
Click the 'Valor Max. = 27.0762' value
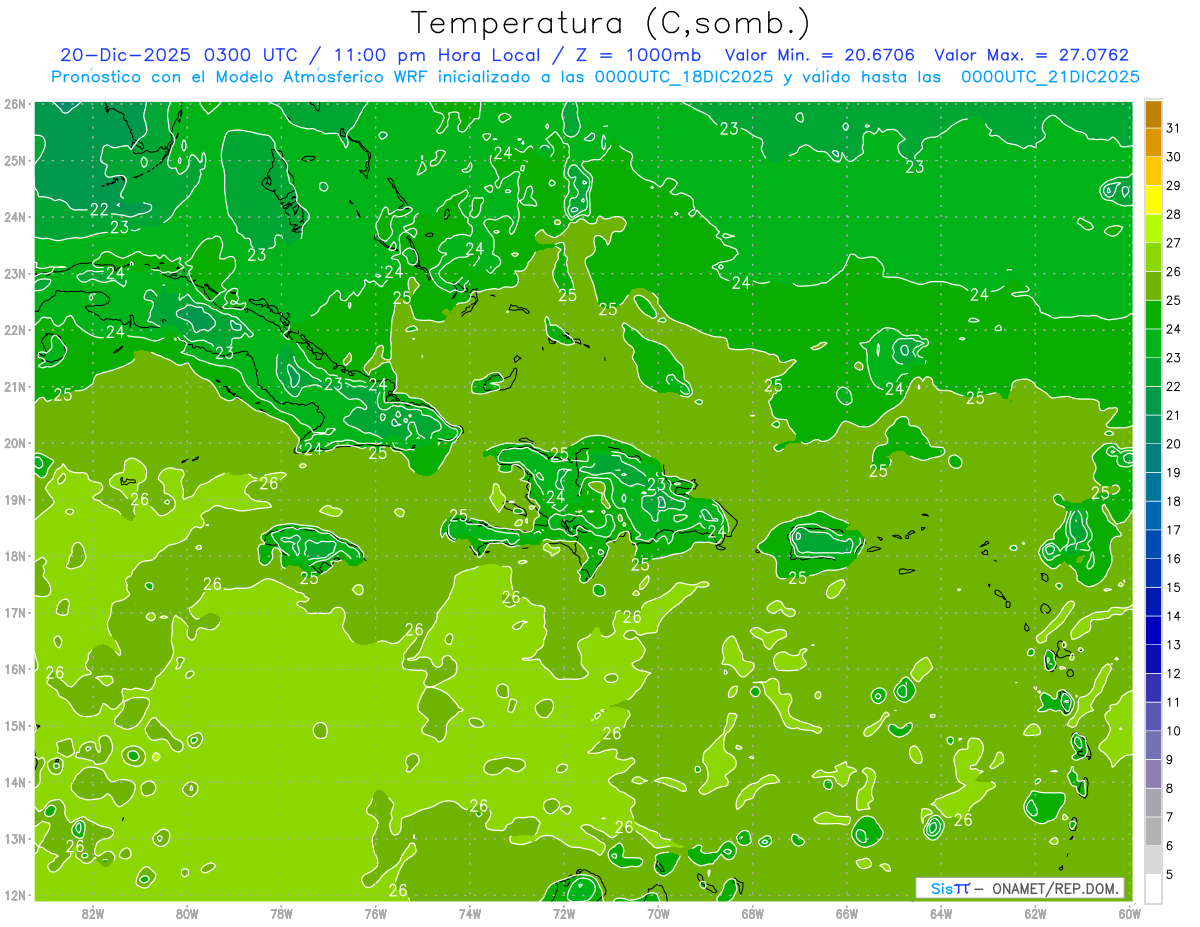coord(1031,55)
